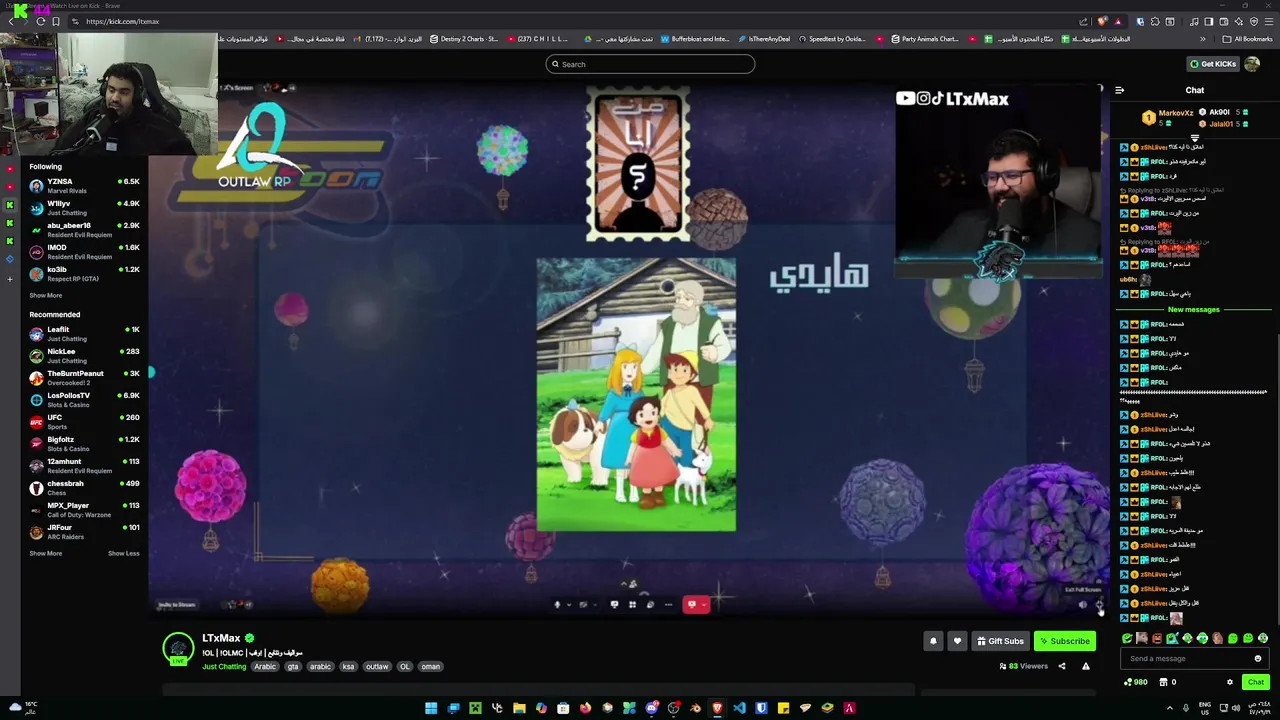
Task: Select the gta stream tag
Action: (293, 666)
